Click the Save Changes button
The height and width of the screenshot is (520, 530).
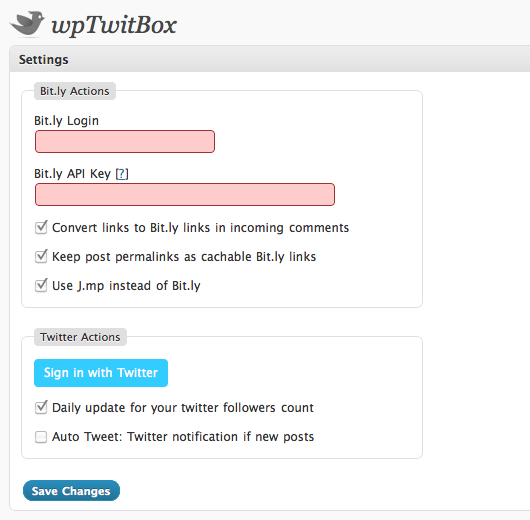[71, 491]
